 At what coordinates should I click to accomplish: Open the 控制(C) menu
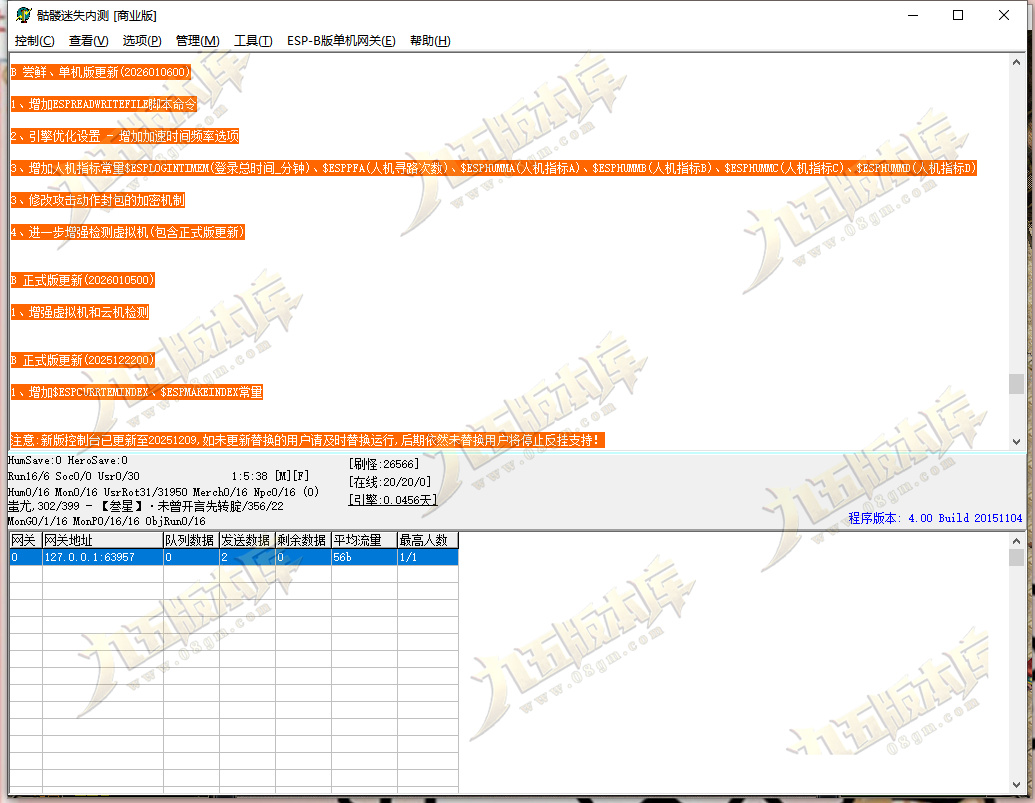coord(34,41)
